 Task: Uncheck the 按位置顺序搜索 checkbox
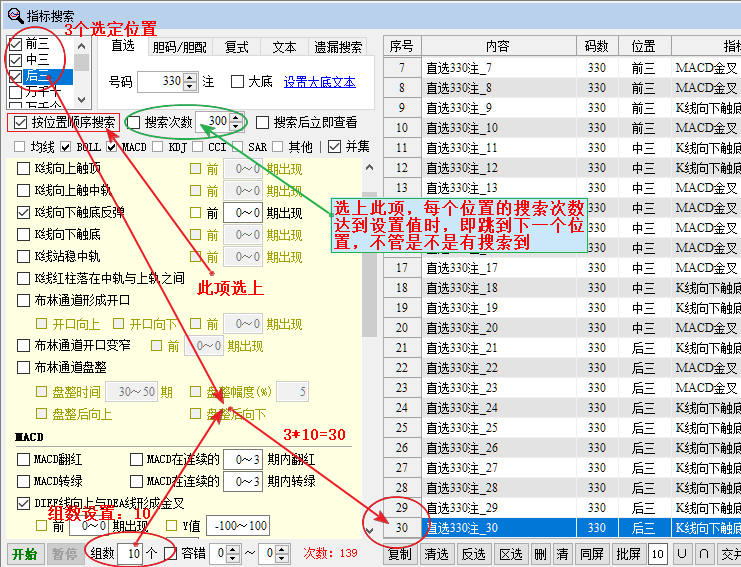click(x=17, y=122)
